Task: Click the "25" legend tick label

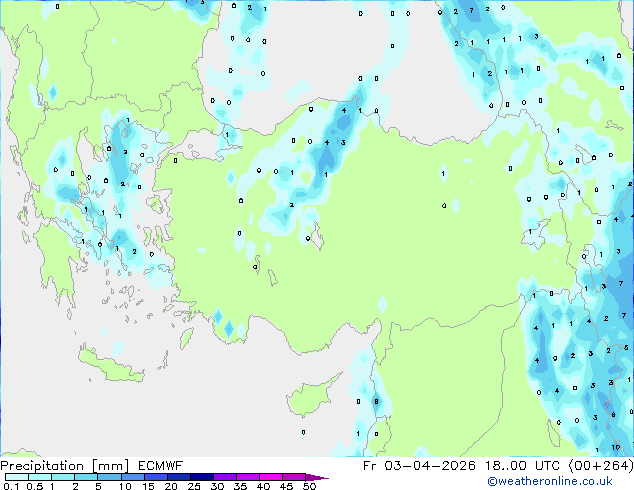Action: point(194,486)
